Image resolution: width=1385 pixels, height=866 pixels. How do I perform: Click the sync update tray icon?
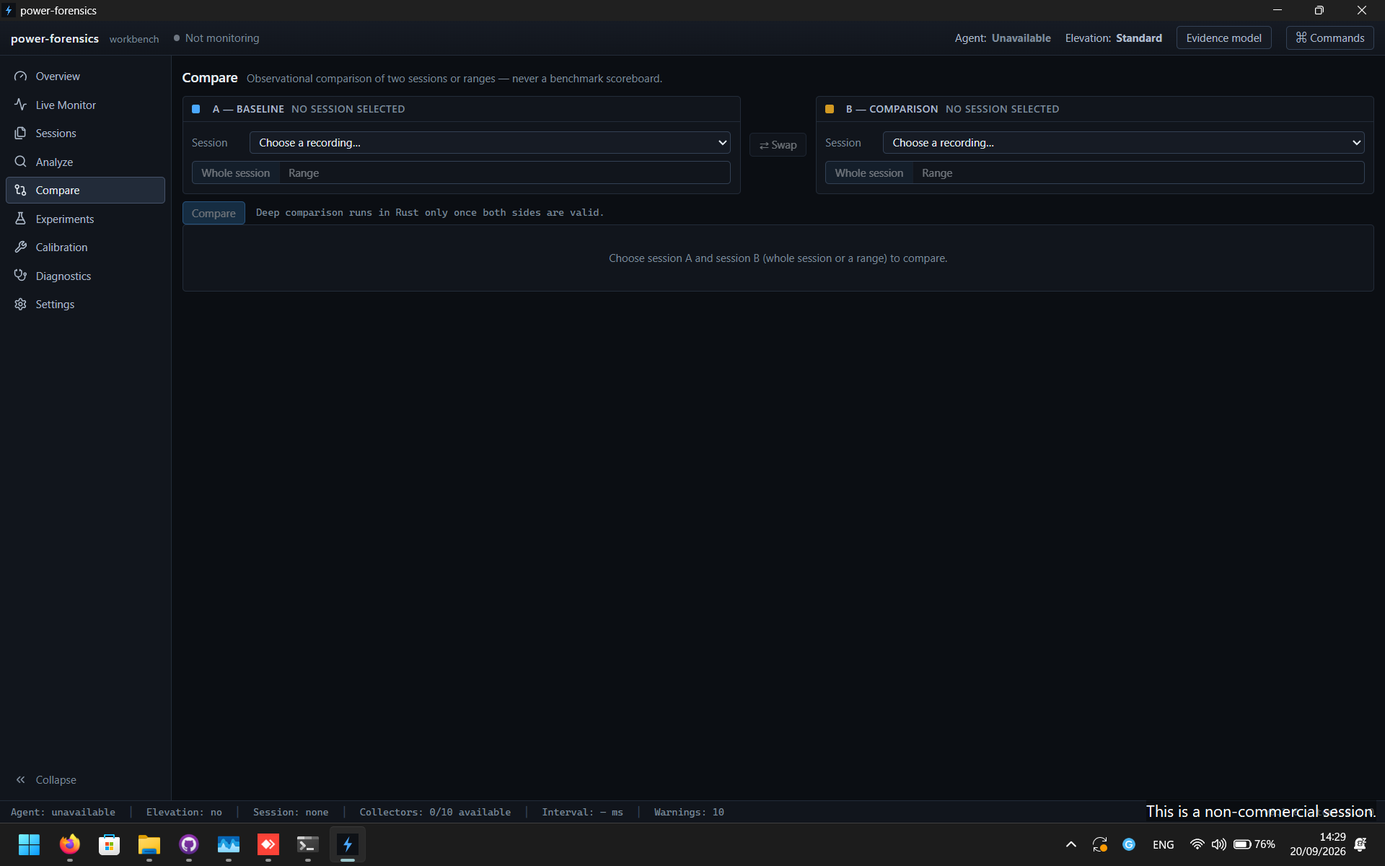point(1100,845)
